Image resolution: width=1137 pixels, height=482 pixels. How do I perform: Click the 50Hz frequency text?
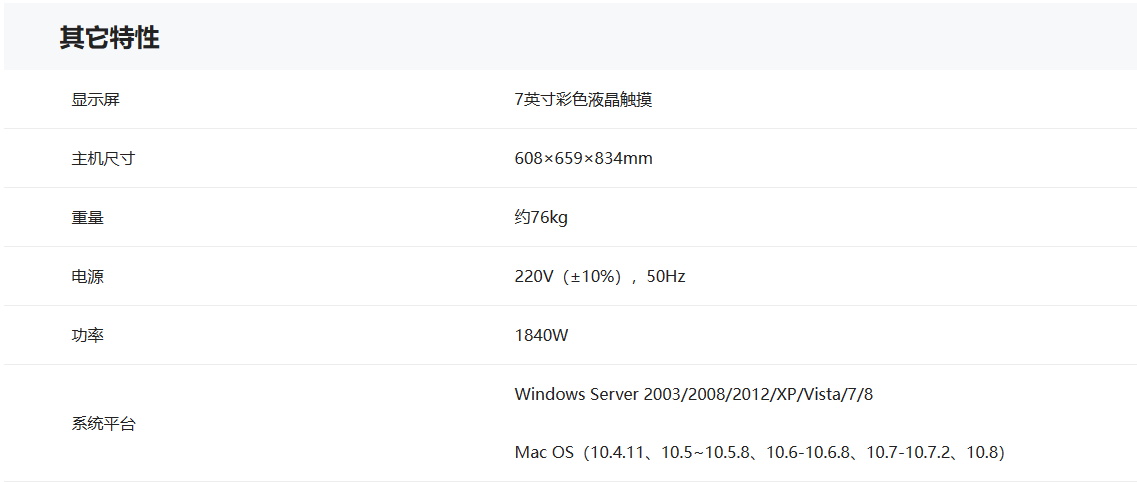click(x=666, y=277)
